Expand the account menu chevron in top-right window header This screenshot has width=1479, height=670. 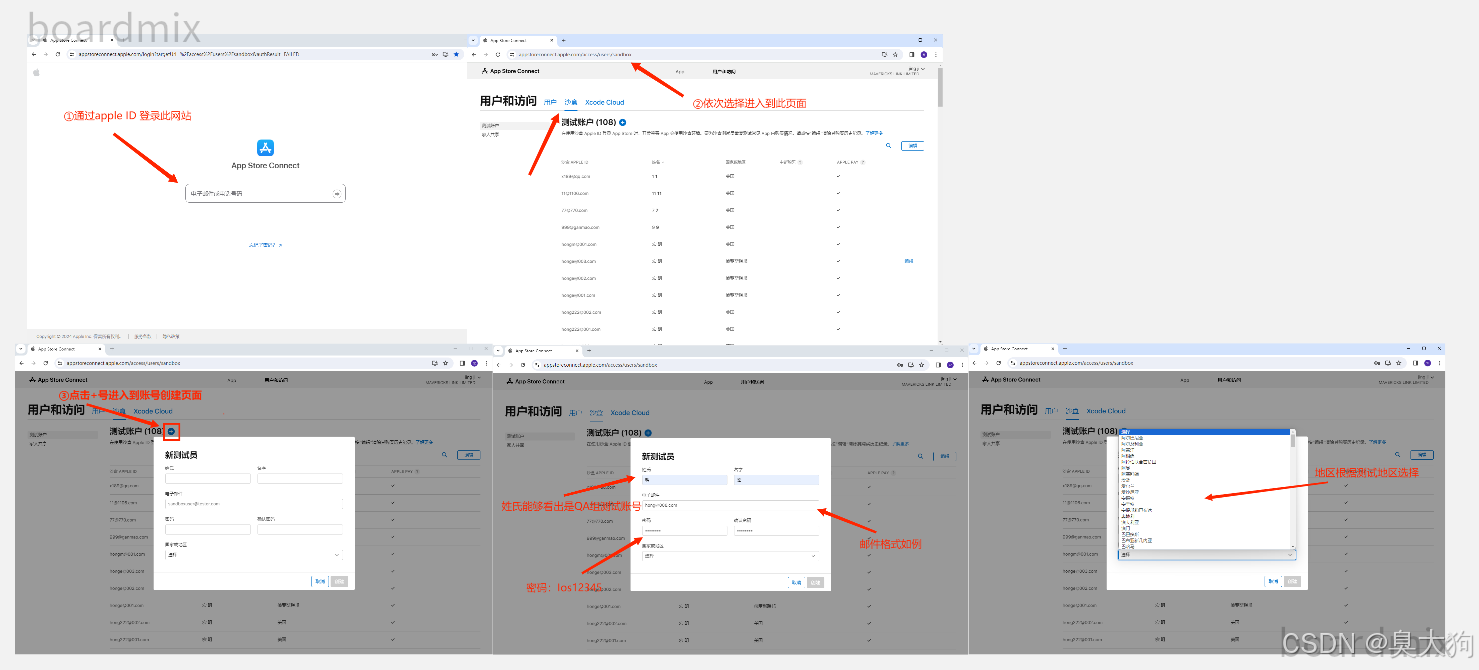tap(923, 69)
